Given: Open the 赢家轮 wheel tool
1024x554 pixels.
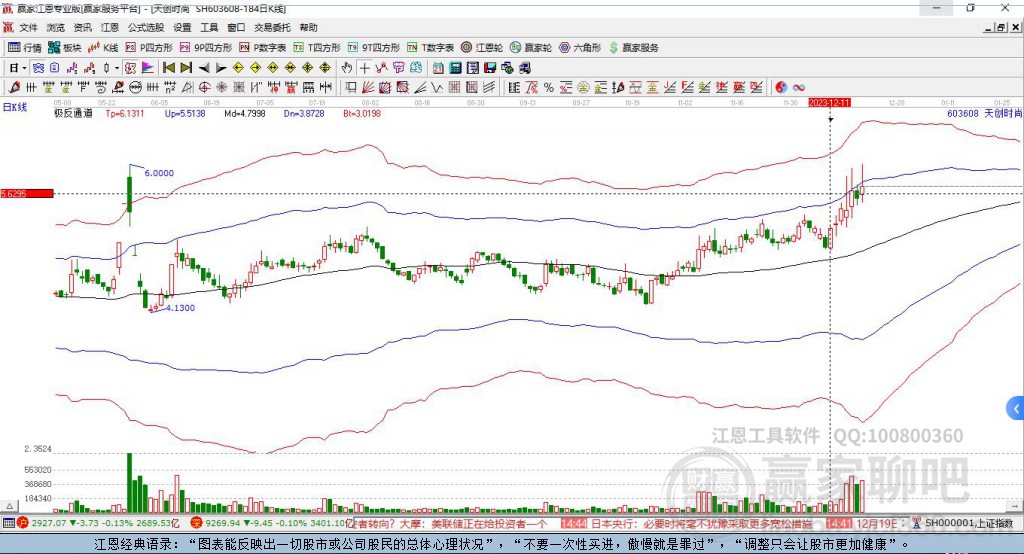Looking at the screenshot, I should click(x=531, y=48).
